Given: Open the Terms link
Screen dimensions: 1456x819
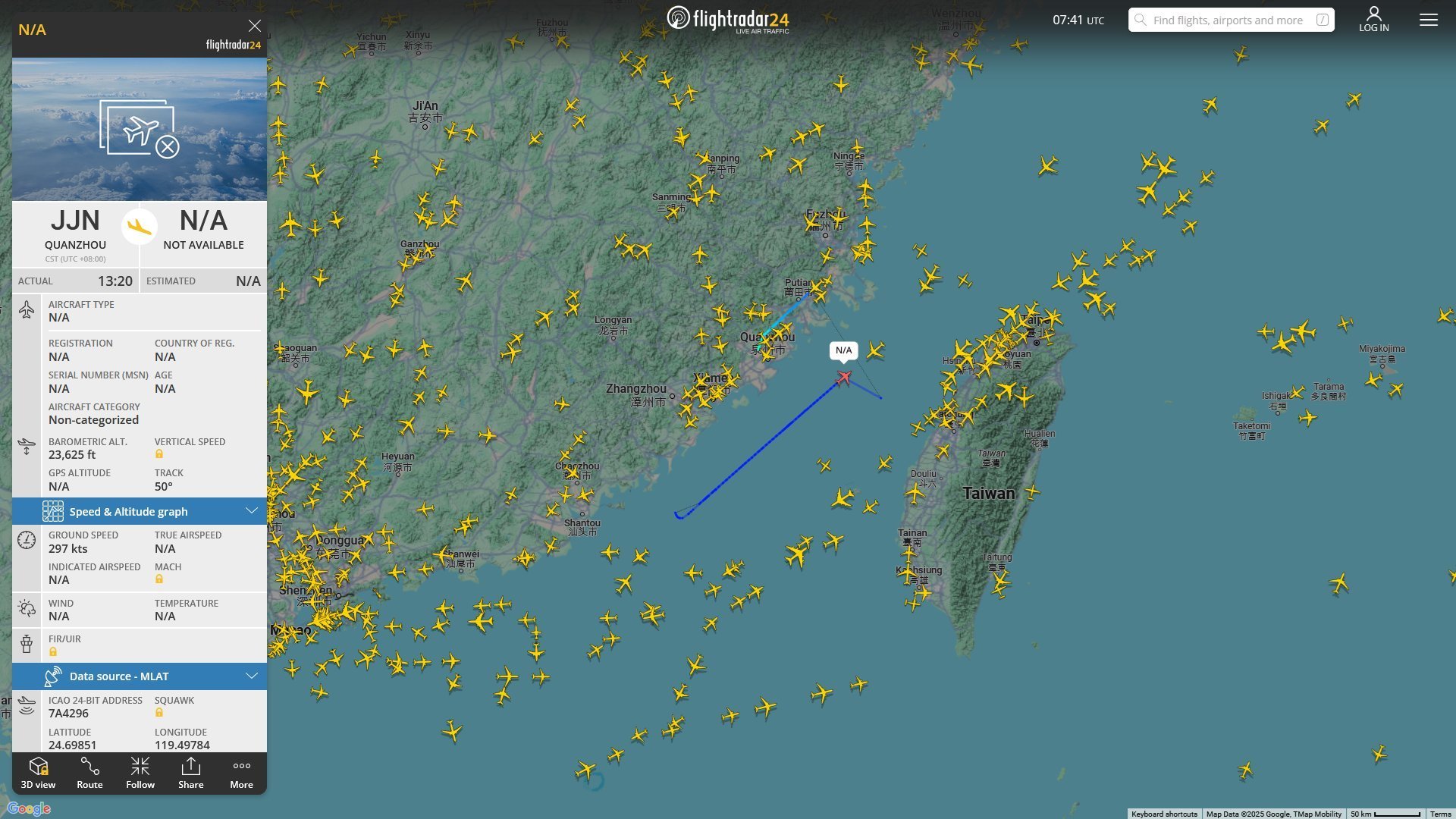Looking at the screenshot, I should [x=1440, y=814].
